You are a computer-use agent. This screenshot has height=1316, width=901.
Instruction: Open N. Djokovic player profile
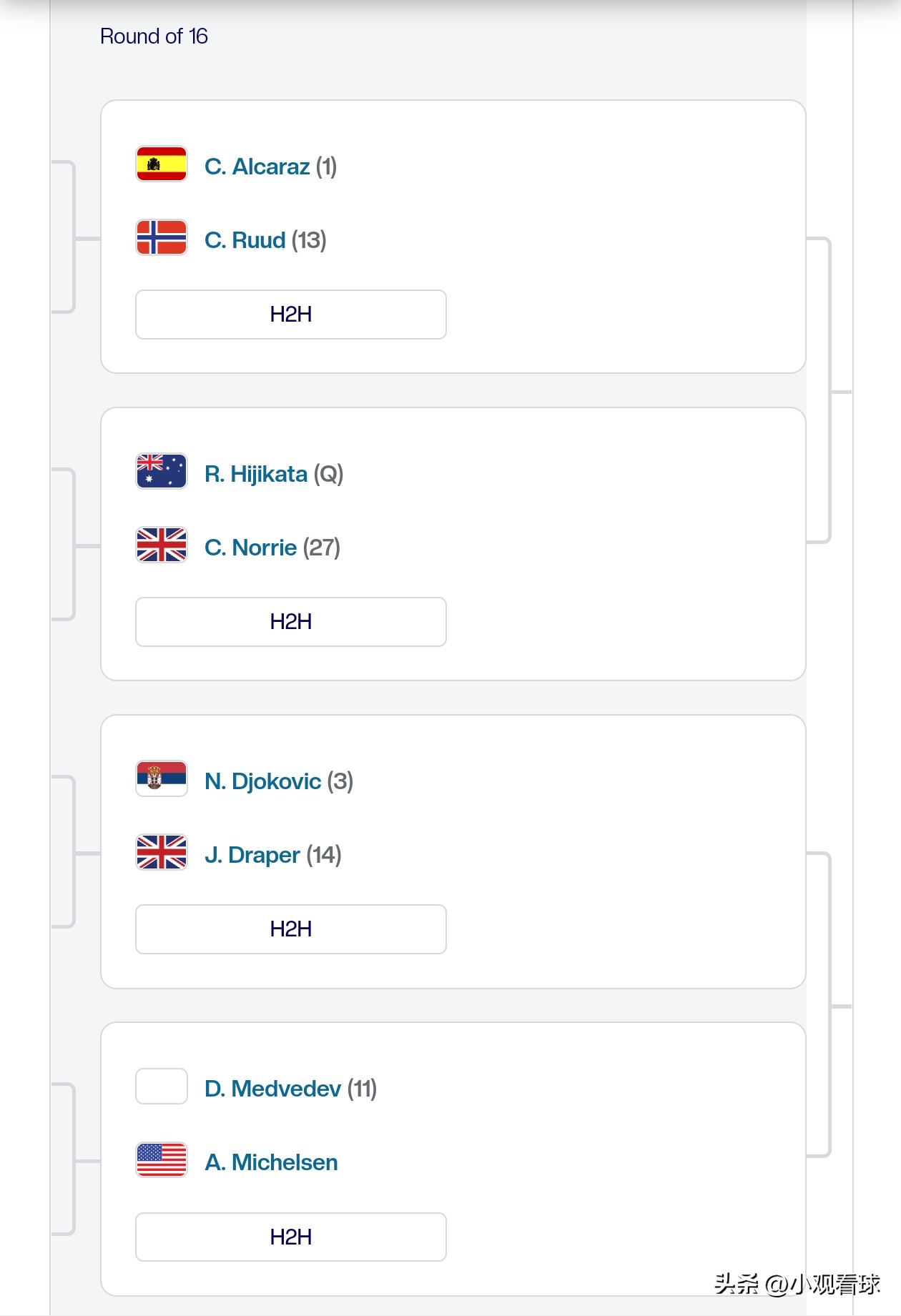[262, 781]
